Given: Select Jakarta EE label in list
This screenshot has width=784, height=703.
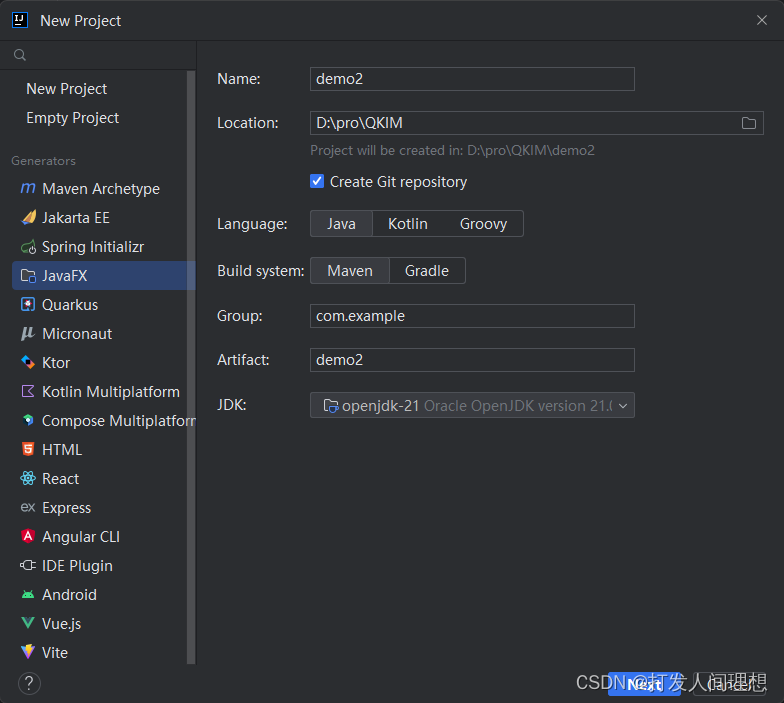Looking at the screenshot, I should click(x=76, y=218).
